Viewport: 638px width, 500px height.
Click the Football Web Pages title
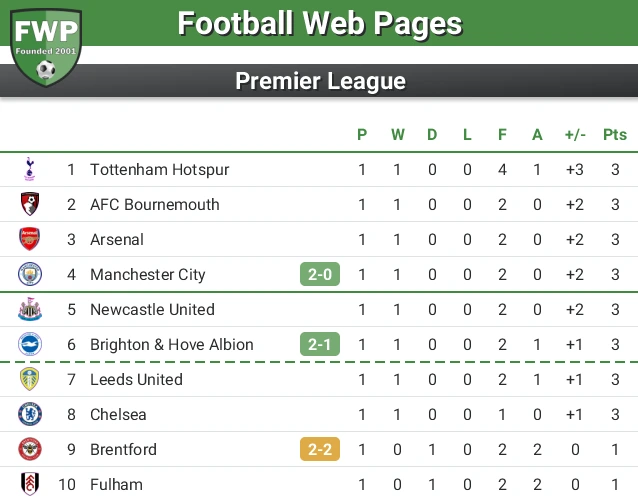tap(320, 23)
